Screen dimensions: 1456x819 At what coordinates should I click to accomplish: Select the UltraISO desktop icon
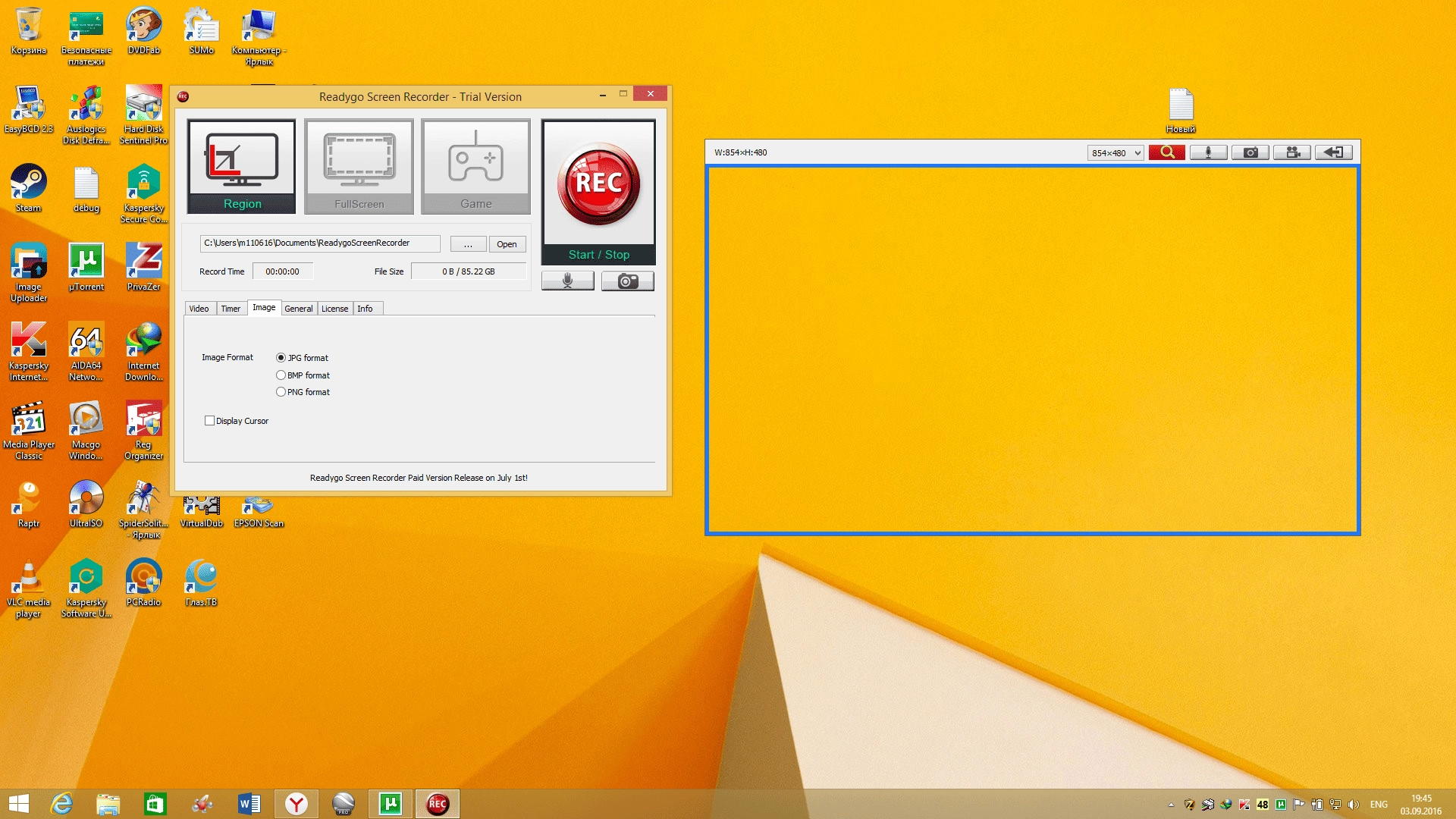(86, 504)
